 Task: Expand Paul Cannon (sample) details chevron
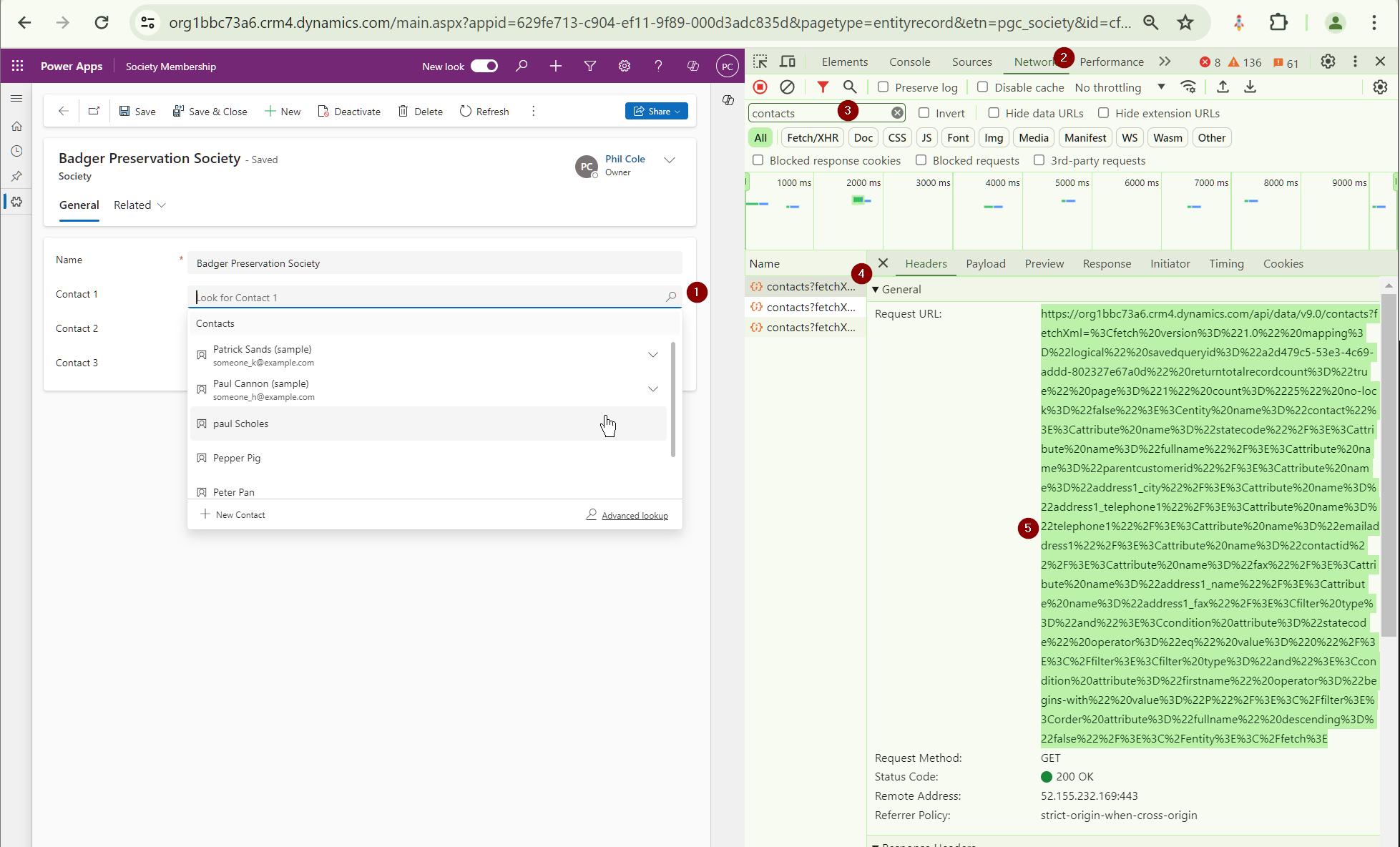[x=653, y=389]
